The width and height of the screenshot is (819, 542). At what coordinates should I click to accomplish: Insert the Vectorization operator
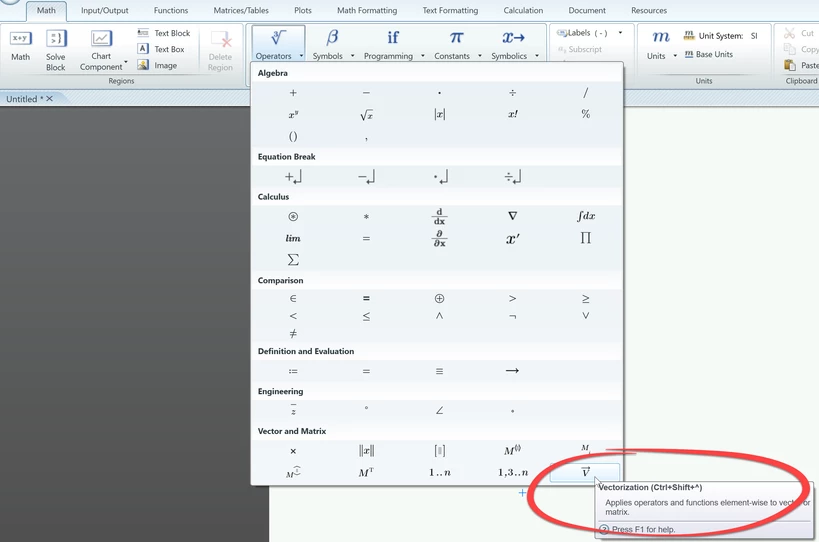coord(586,472)
